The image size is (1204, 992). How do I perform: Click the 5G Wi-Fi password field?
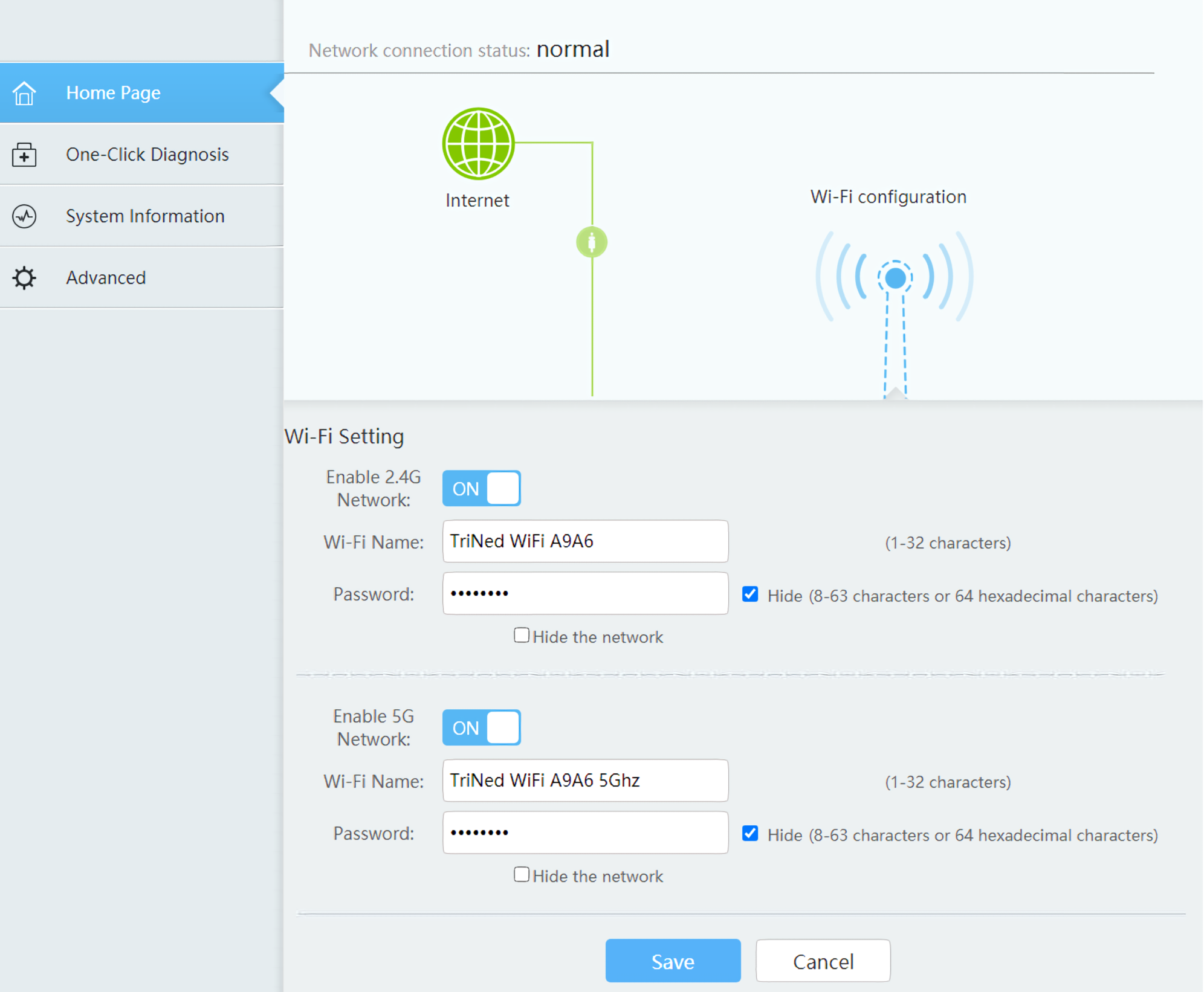[x=585, y=833]
